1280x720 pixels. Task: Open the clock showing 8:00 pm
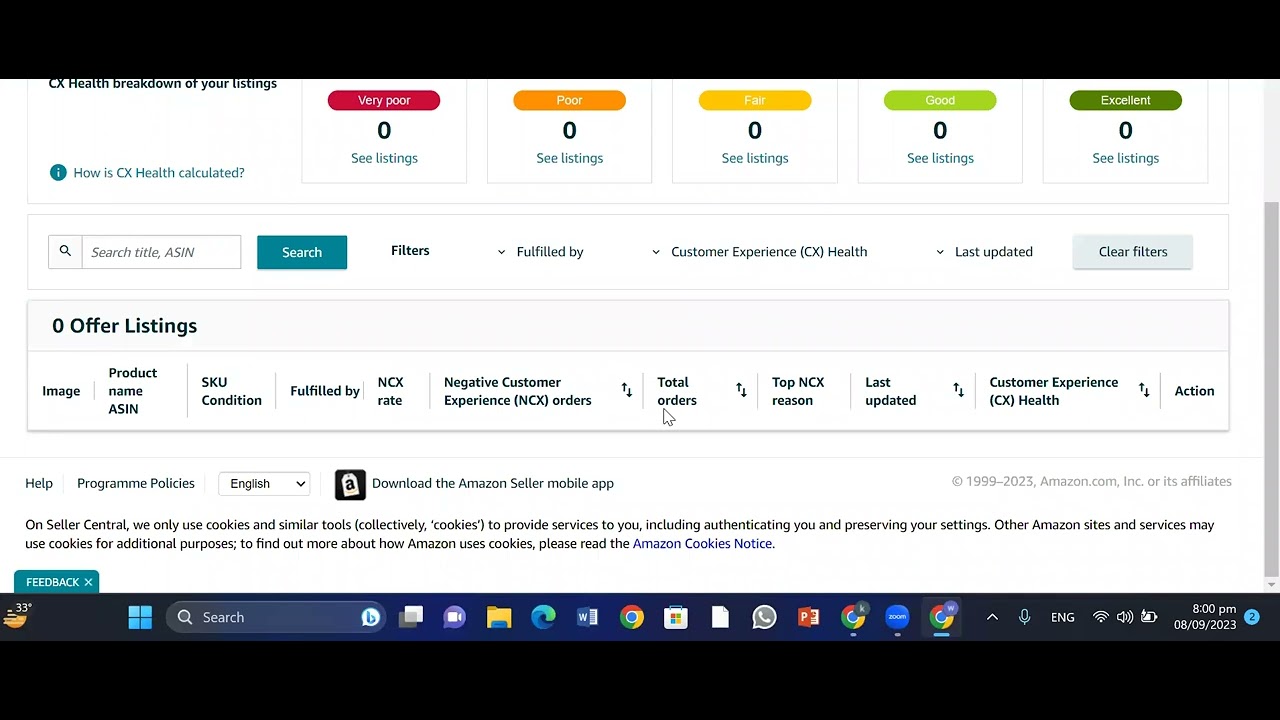tap(1205, 617)
